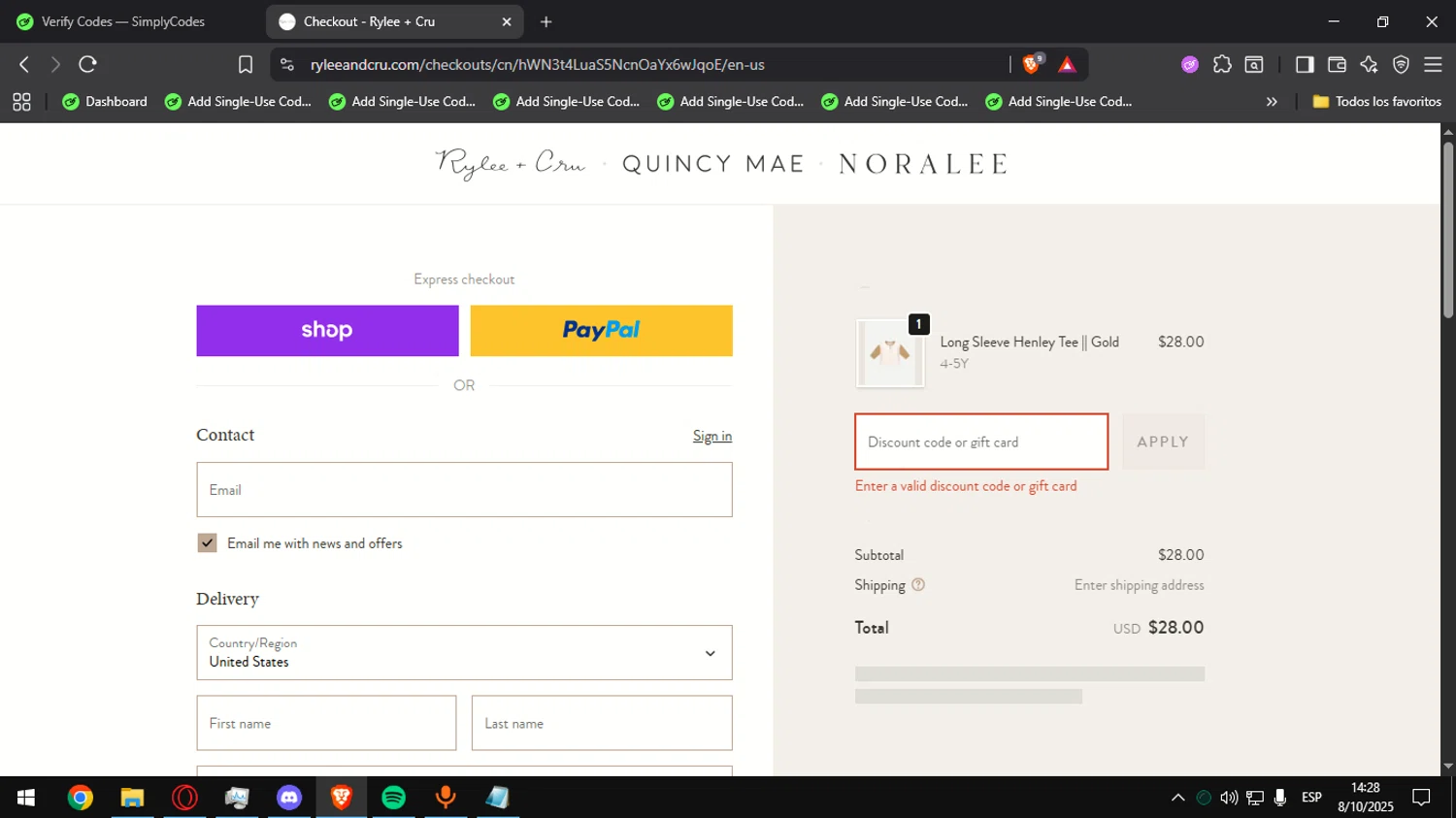Open Opera browser from taskbar

[184, 798]
